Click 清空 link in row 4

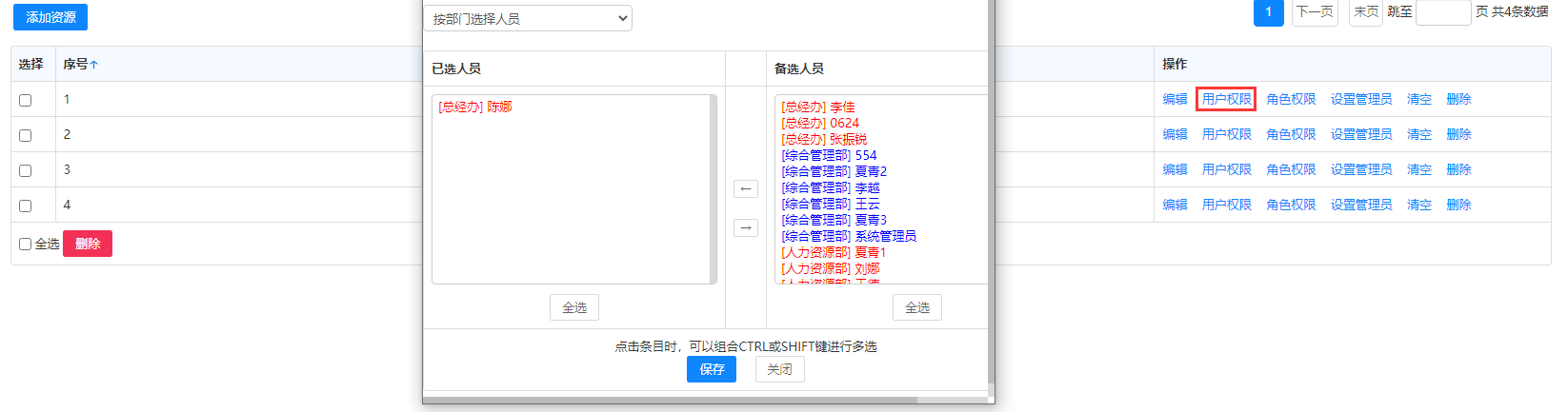[x=1418, y=205]
